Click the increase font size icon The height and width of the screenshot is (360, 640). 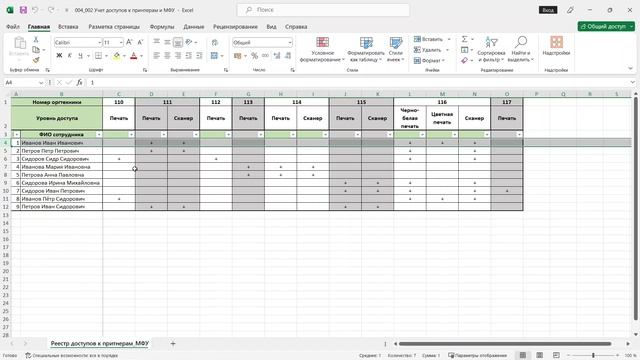click(x=129, y=42)
